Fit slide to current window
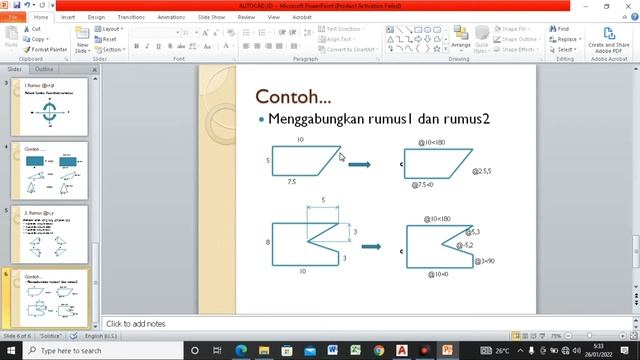This screenshot has height=360, width=640. [634, 336]
